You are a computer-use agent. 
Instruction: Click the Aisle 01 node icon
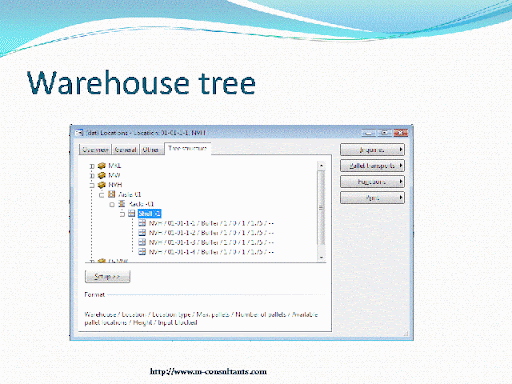point(112,194)
